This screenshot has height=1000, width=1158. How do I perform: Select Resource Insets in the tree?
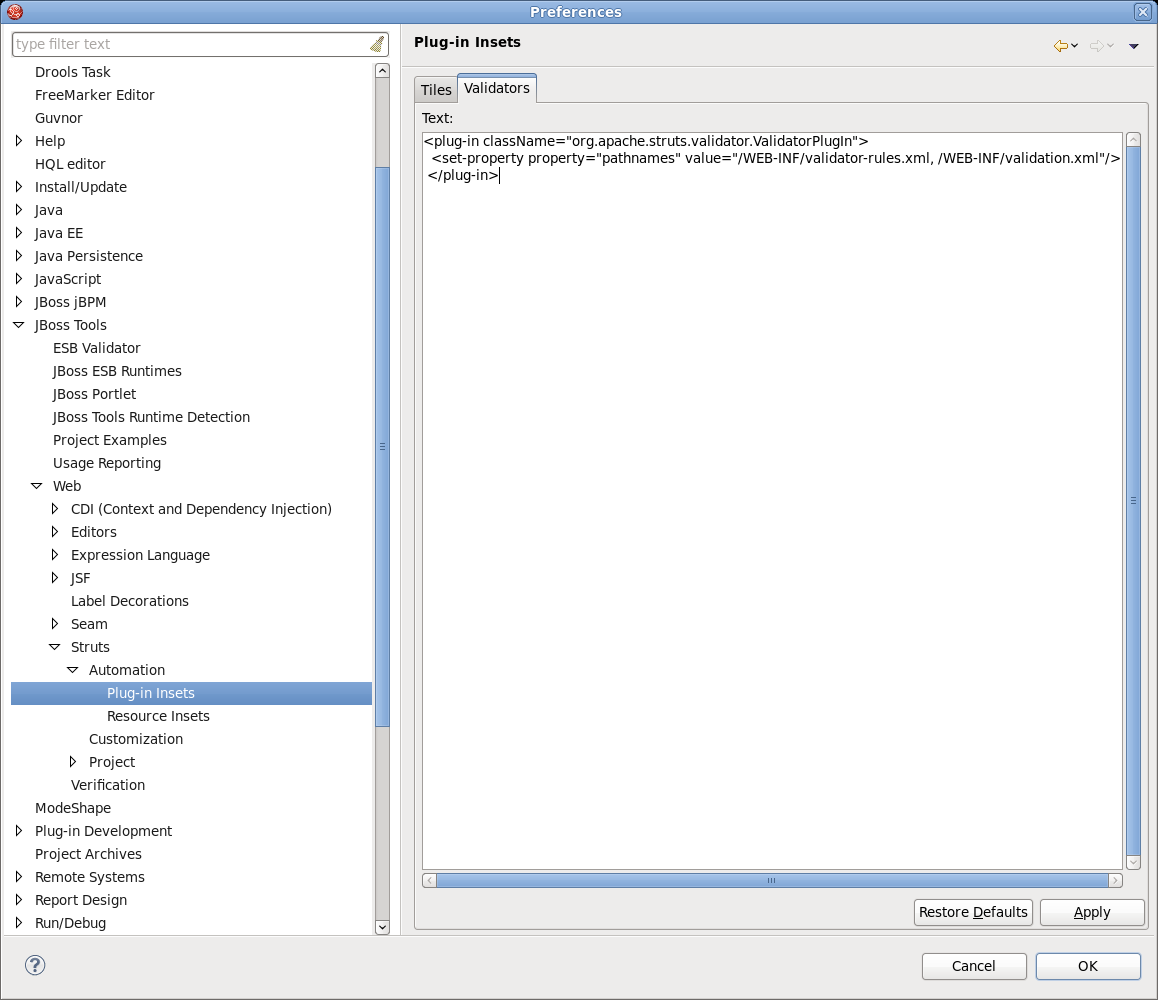pos(158,716)
